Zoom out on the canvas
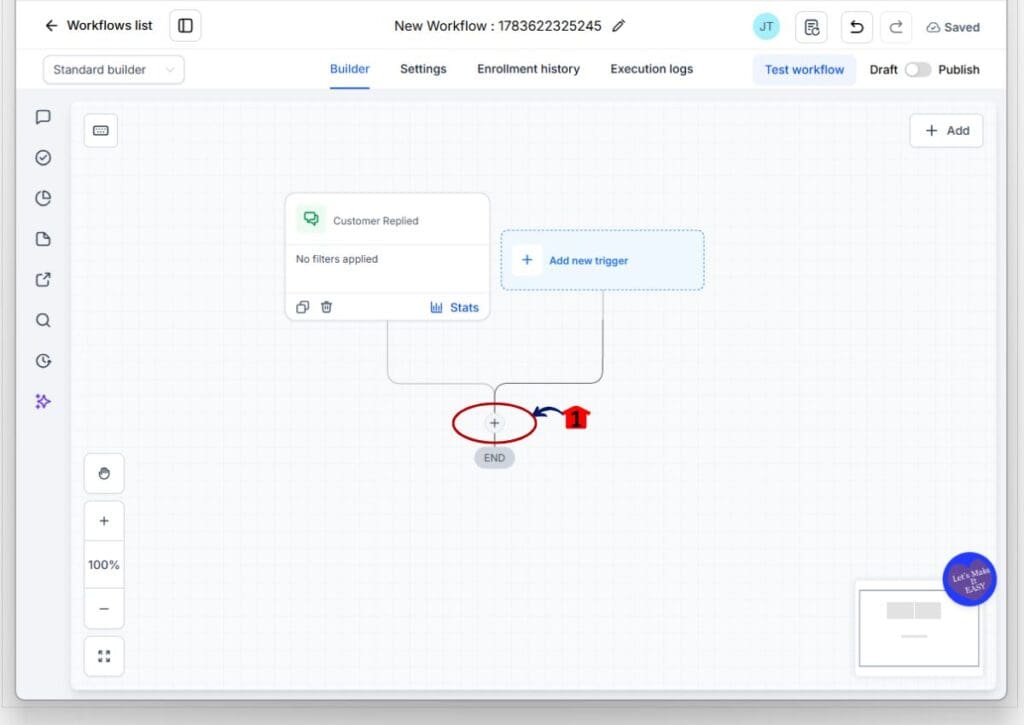The height and width of the screenshot is (725, 1024). [x=104, y=609]
